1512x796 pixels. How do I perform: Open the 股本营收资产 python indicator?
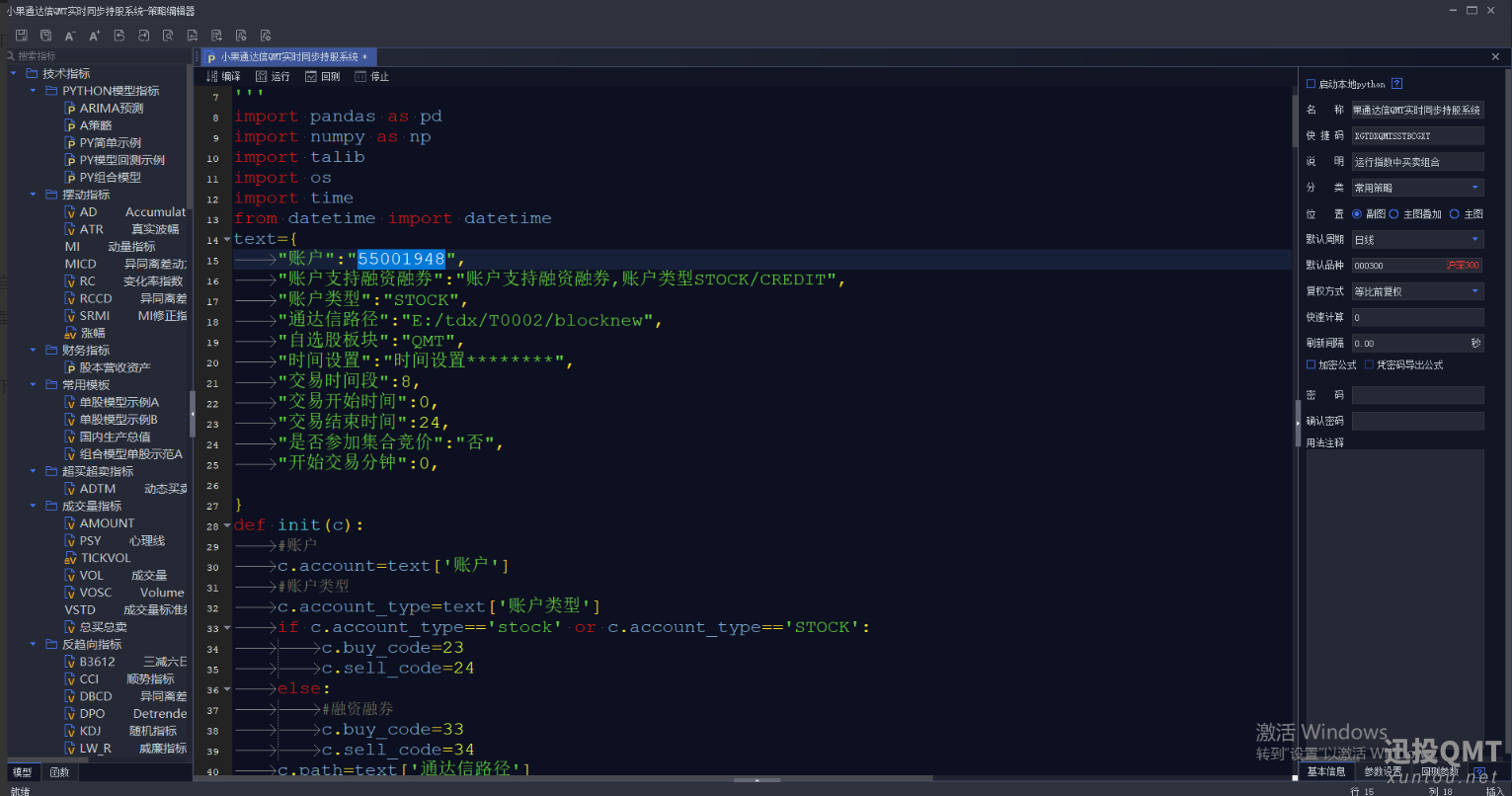[108, 367]
